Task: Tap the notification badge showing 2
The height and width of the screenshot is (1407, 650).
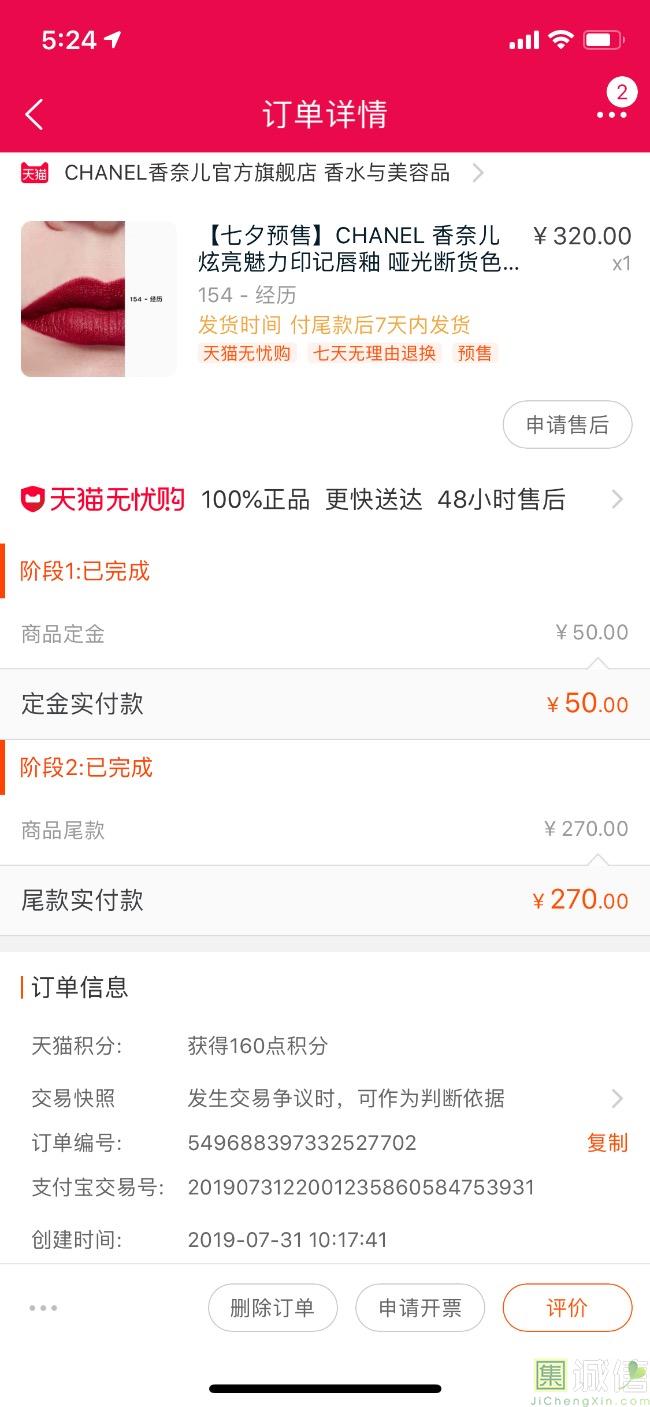Action: 622,93
